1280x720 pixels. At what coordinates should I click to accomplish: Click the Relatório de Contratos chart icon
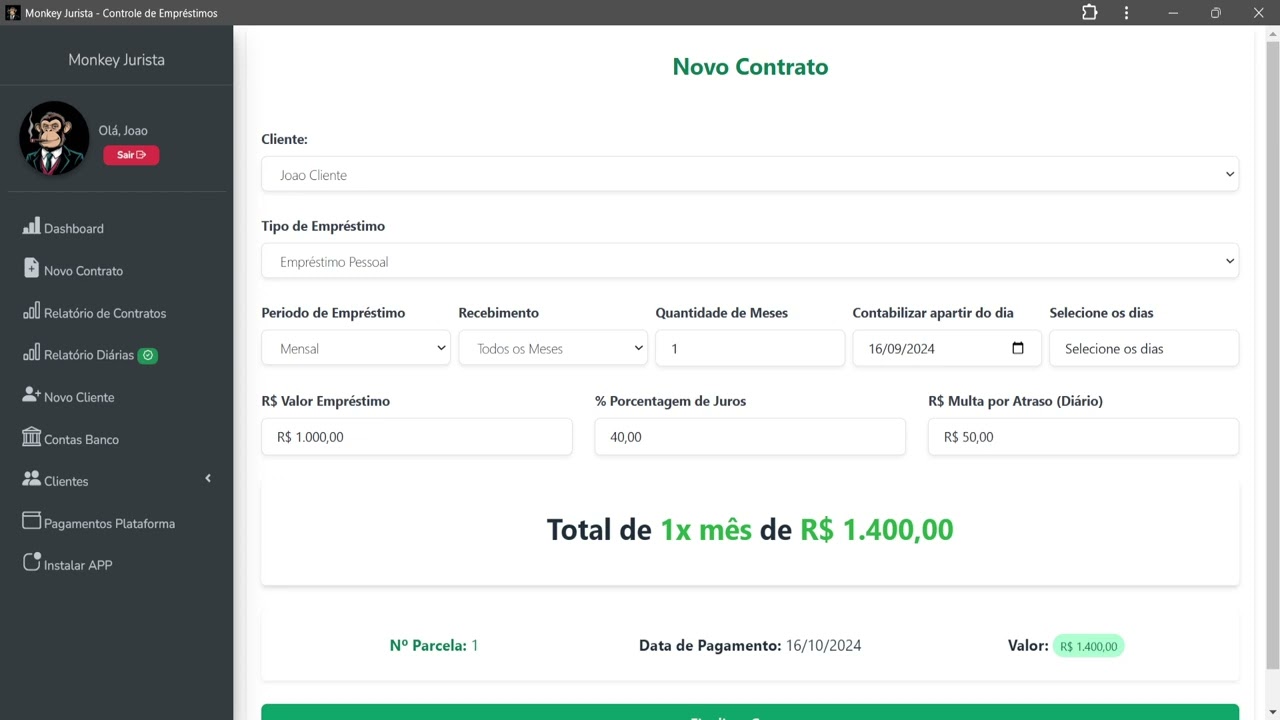click(31, 311)
